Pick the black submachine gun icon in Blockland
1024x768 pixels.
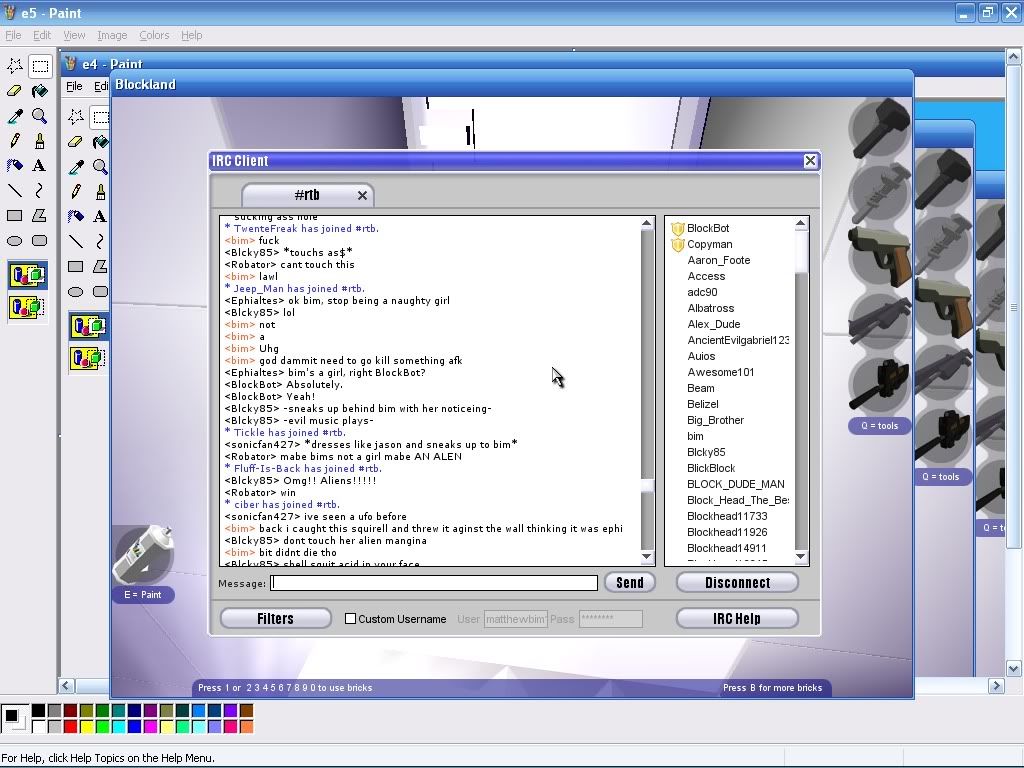[880, 384]
